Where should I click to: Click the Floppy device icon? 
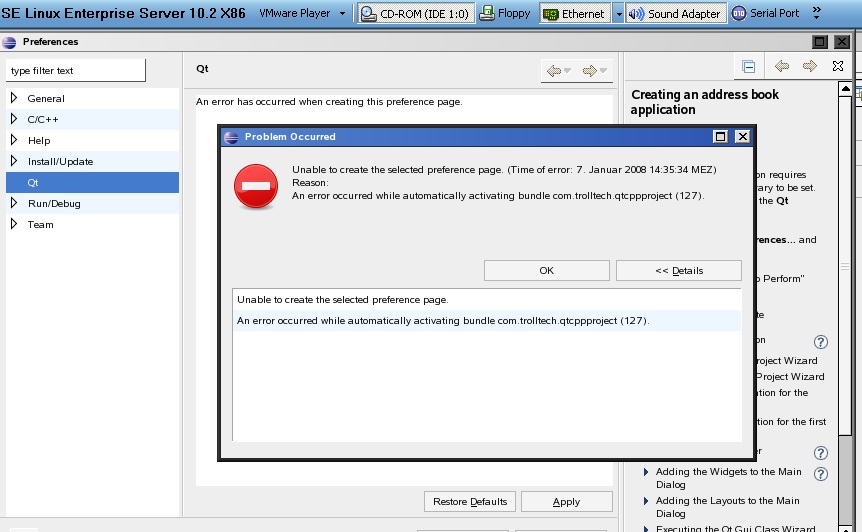tap(487, 13)
